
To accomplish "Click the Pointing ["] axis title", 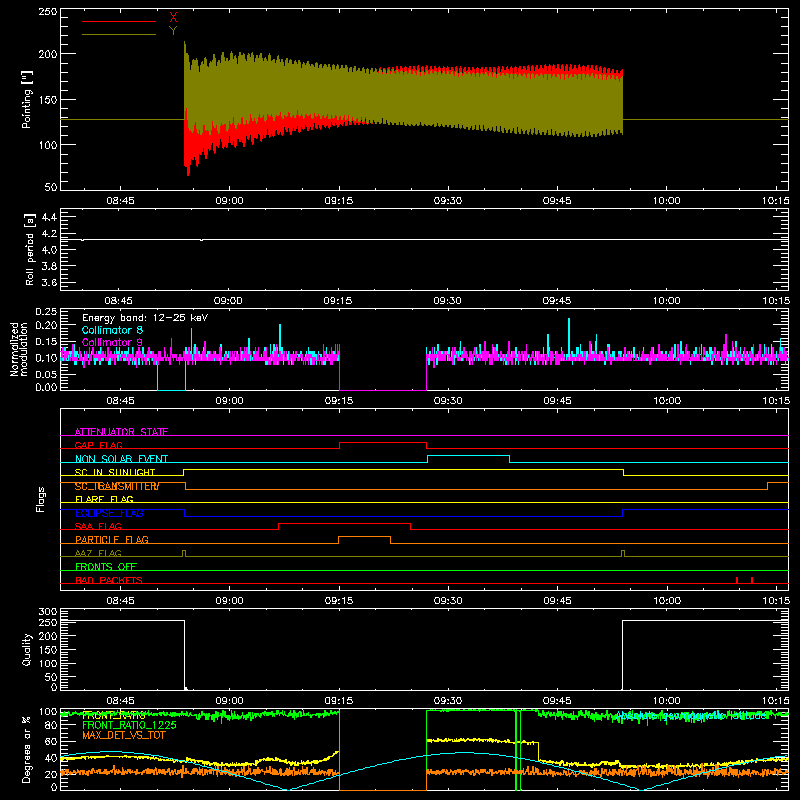I will pos(27,99).
